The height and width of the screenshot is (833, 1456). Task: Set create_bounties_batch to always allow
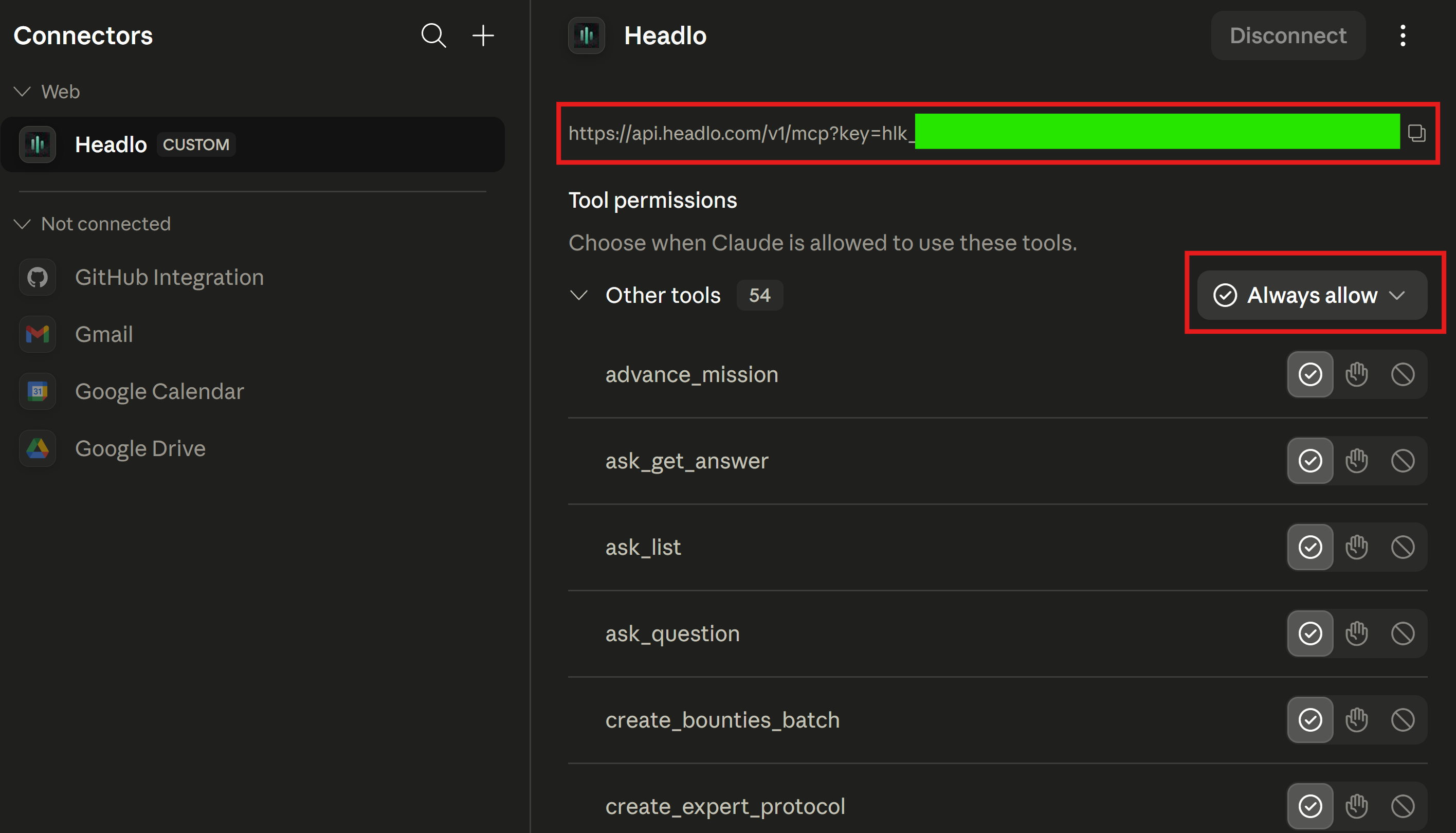1310,720
